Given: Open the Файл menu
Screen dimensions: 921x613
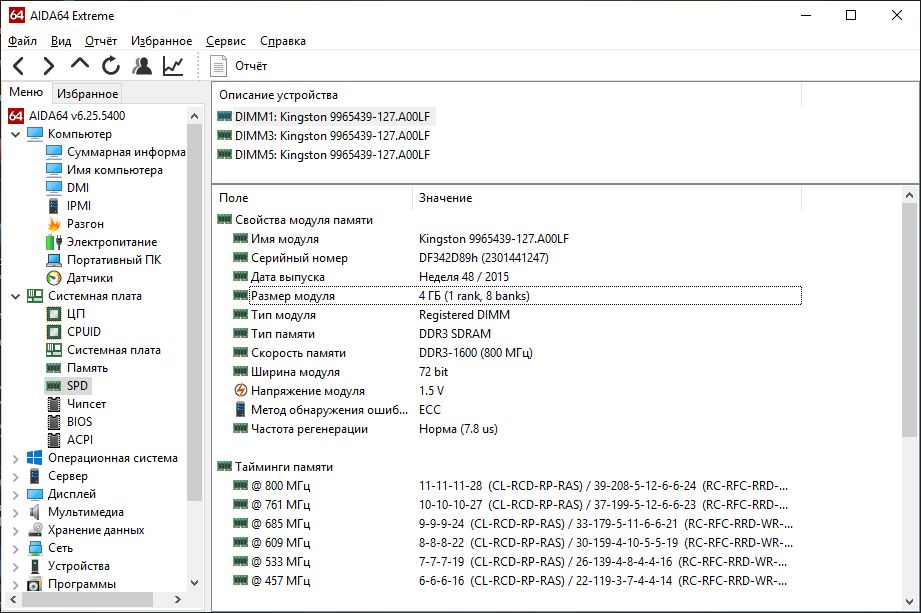Looking at the screenshot, I should (x=22, y=41).
